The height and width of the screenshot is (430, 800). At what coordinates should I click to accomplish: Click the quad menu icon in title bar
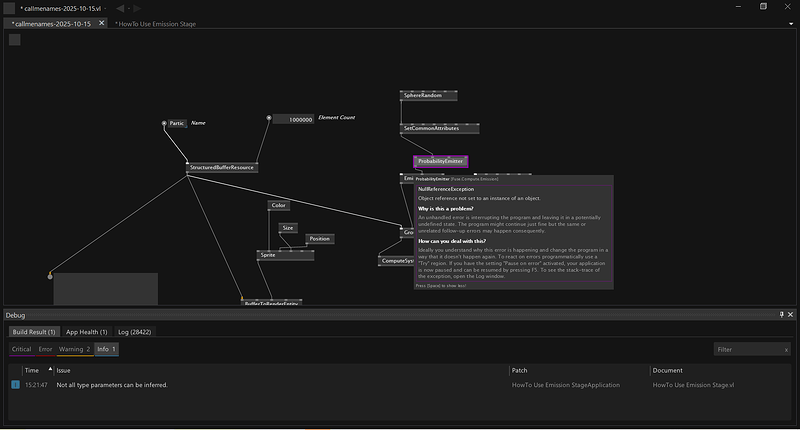(x=9, y=7)
